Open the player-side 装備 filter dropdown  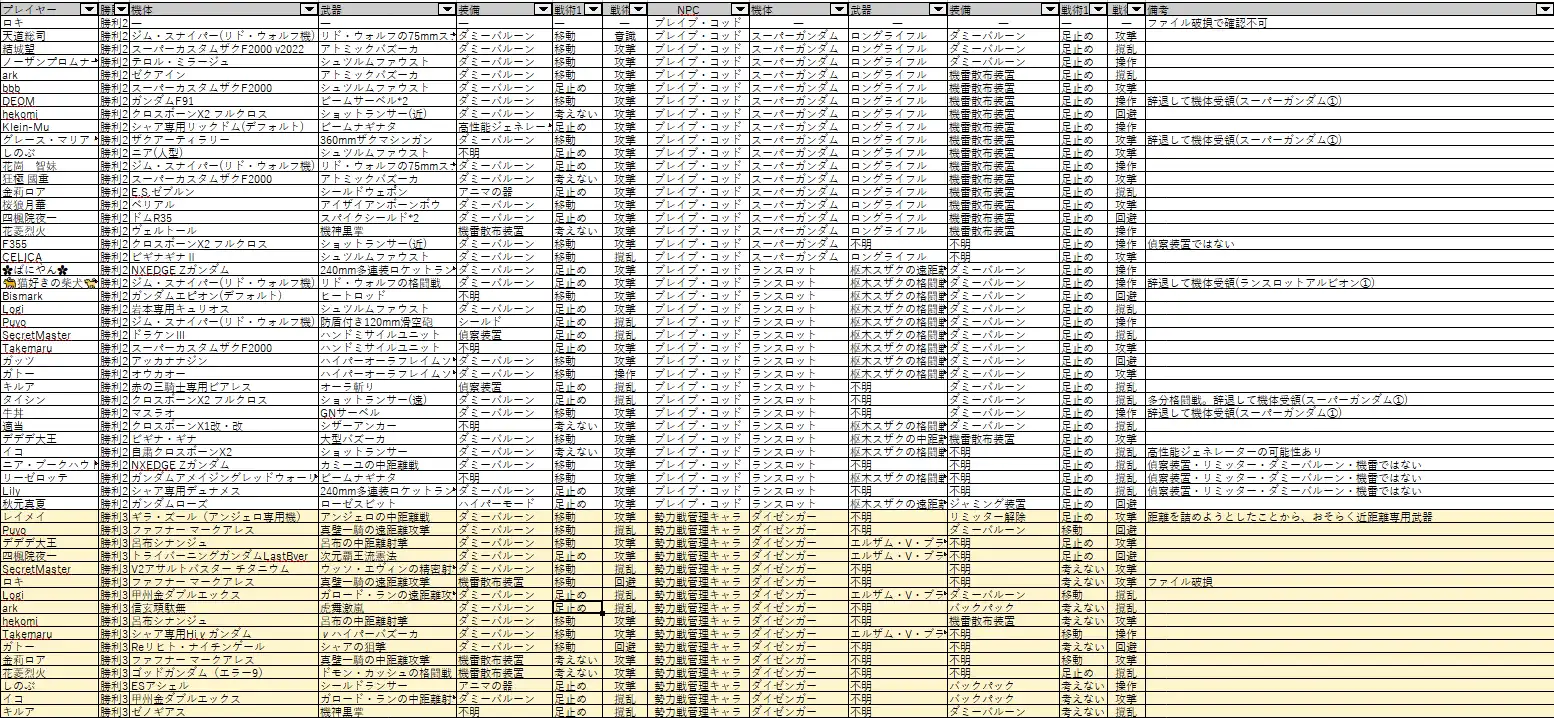tap(542, 8)
